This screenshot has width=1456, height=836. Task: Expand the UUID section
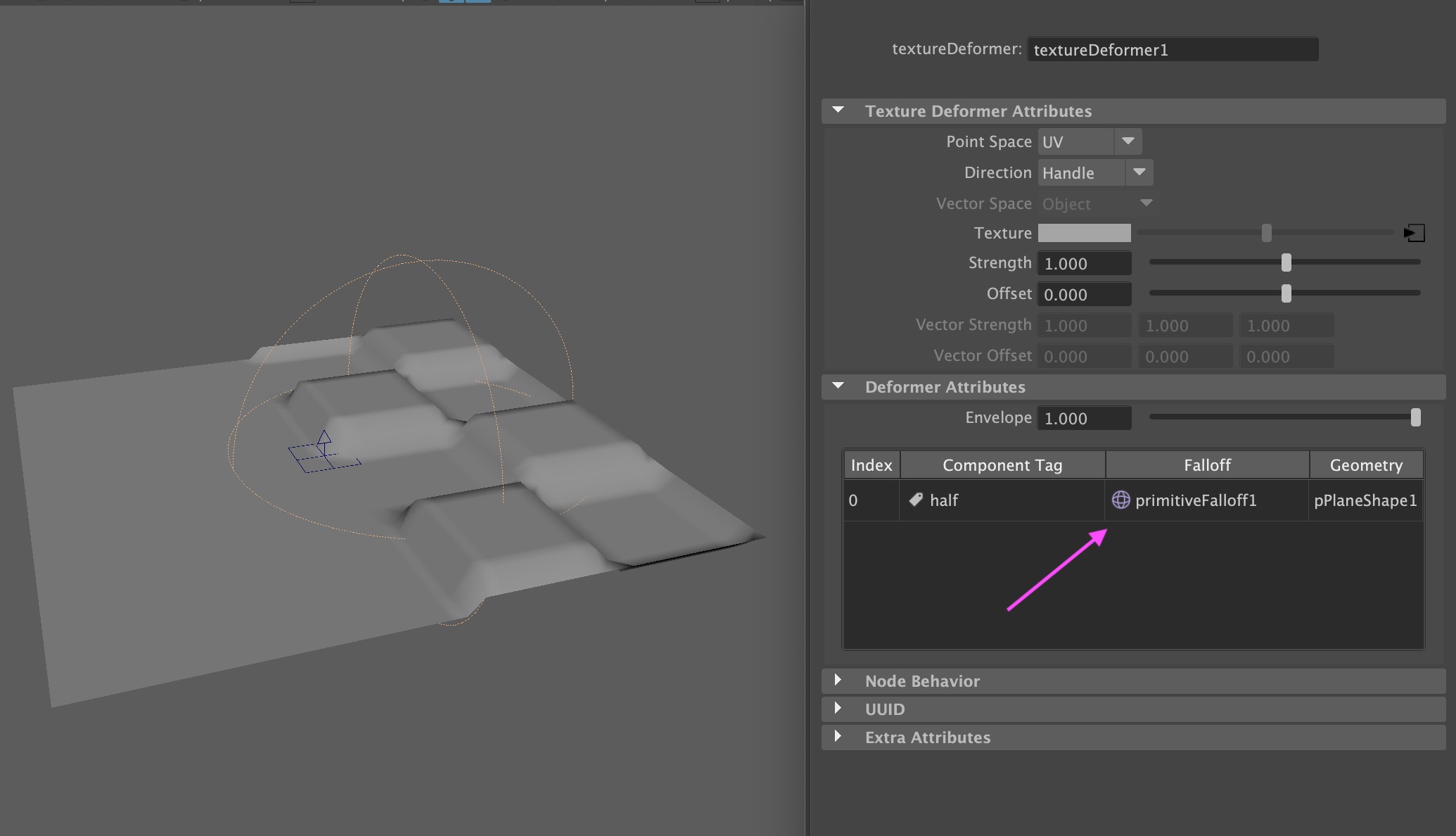(838, 709)
